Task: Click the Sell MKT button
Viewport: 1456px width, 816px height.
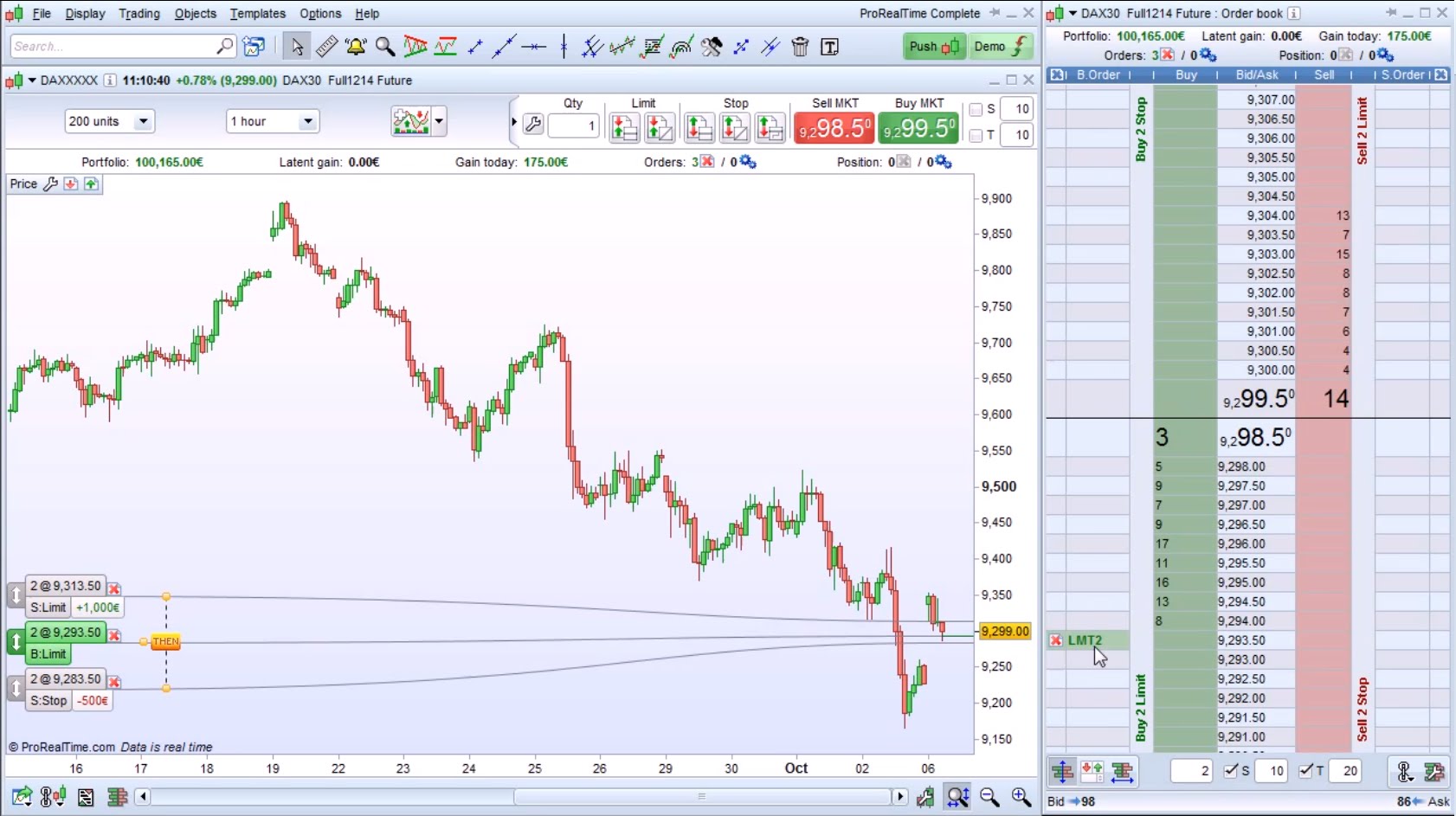Action: [x=834, y=127]
